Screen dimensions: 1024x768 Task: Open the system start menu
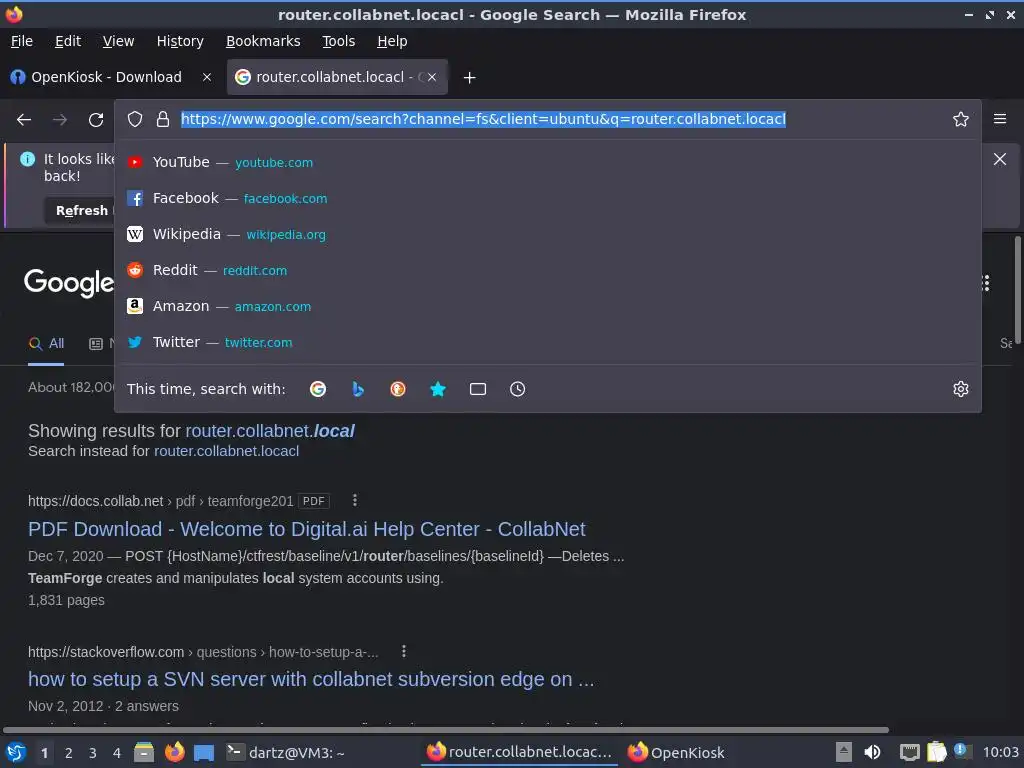[x=16, y=752]
